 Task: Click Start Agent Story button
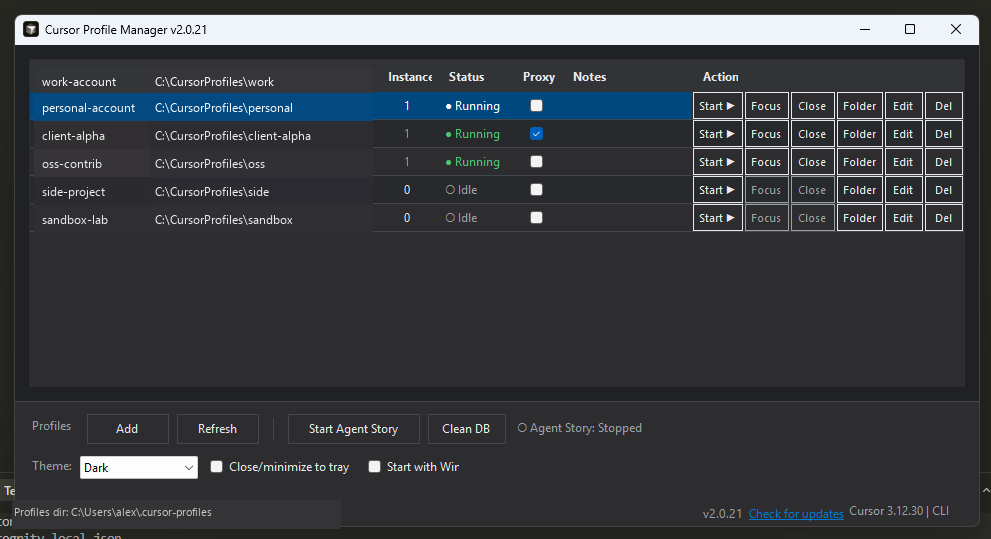pyautogui.click(x=353, y=429)
